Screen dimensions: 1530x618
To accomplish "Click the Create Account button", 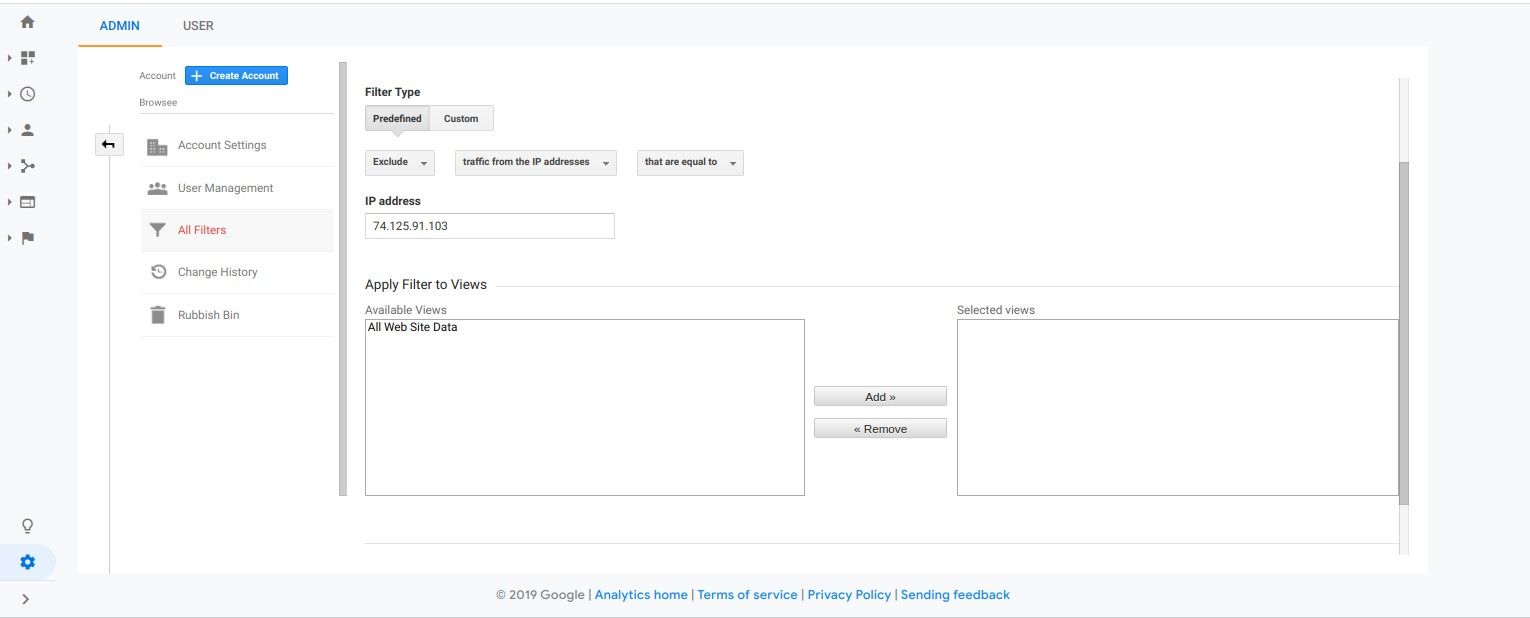I will tap(236, 76).
